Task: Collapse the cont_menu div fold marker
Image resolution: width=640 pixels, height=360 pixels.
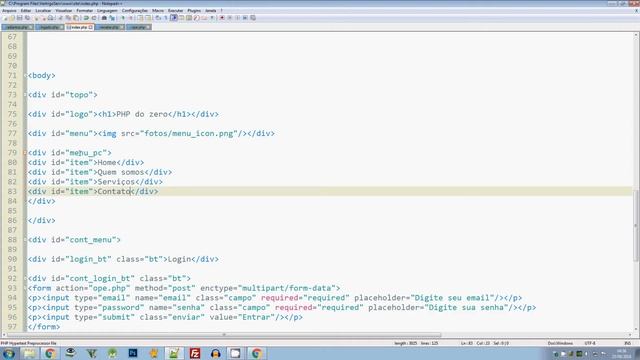Action: pyautogui.click(x=25, y=240)
